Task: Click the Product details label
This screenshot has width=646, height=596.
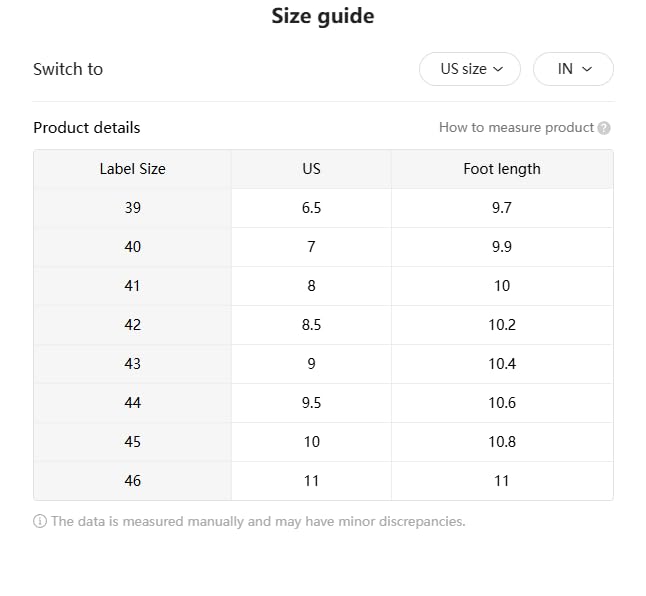Action: (87, 128)
